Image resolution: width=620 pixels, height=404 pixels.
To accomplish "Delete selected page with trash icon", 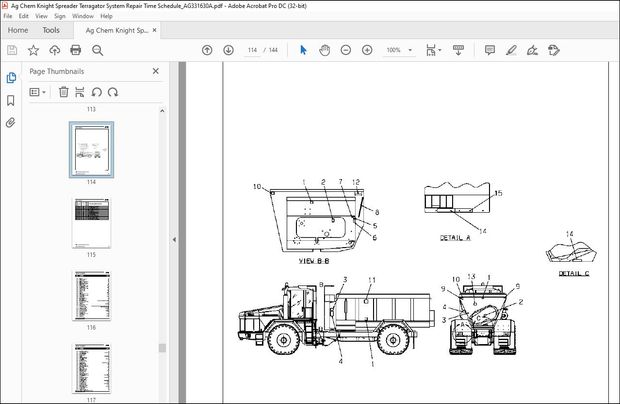I will [64, 92].
